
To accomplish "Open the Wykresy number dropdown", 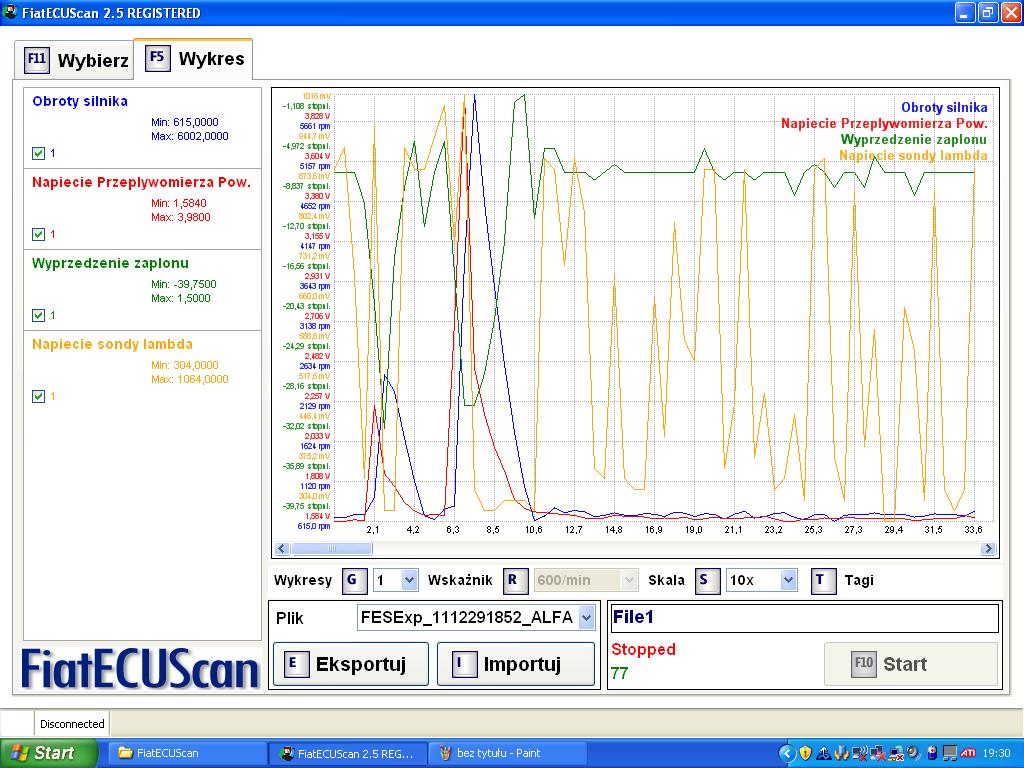I will pos(409,580).
